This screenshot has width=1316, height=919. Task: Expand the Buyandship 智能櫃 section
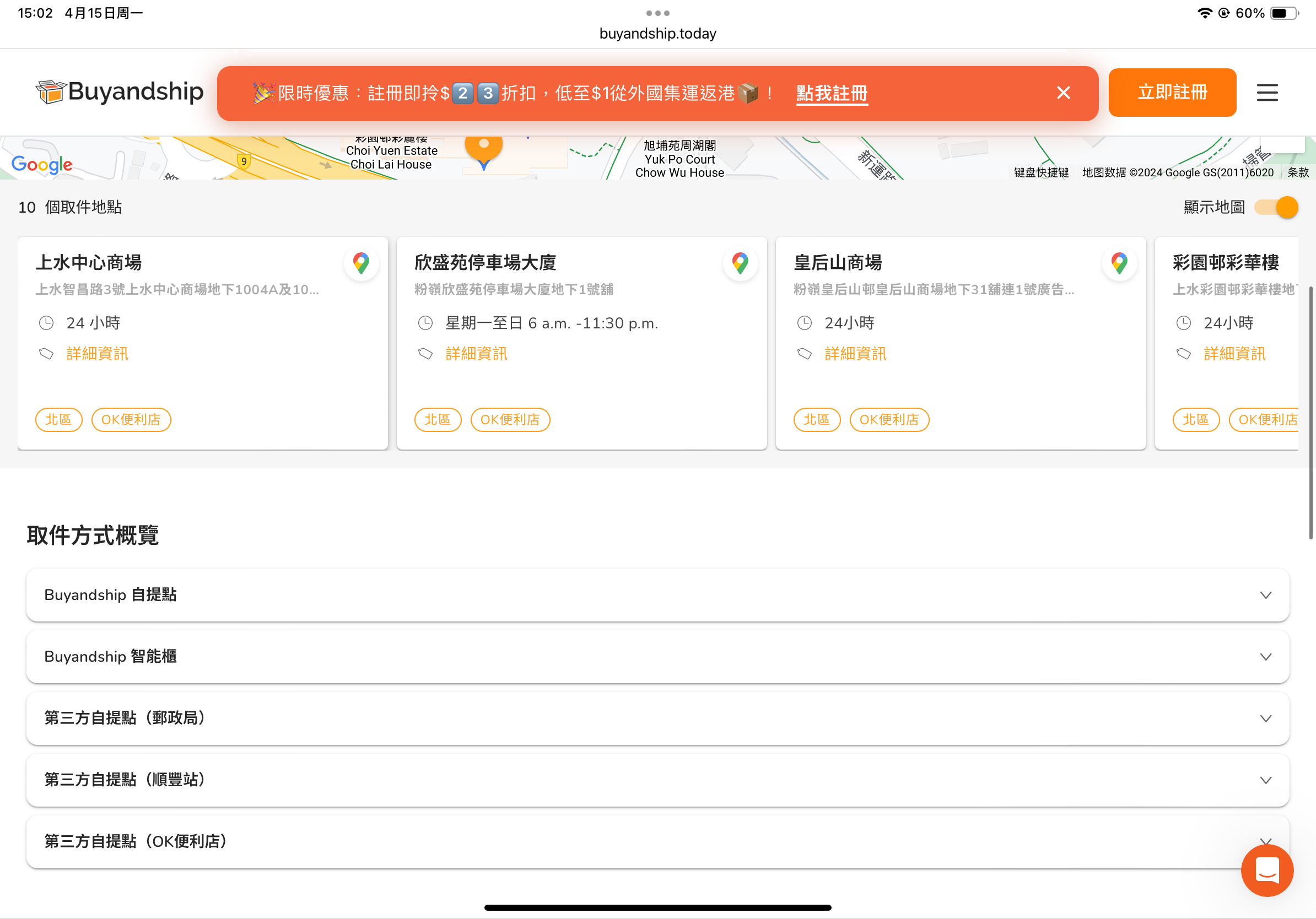point(657,657)
